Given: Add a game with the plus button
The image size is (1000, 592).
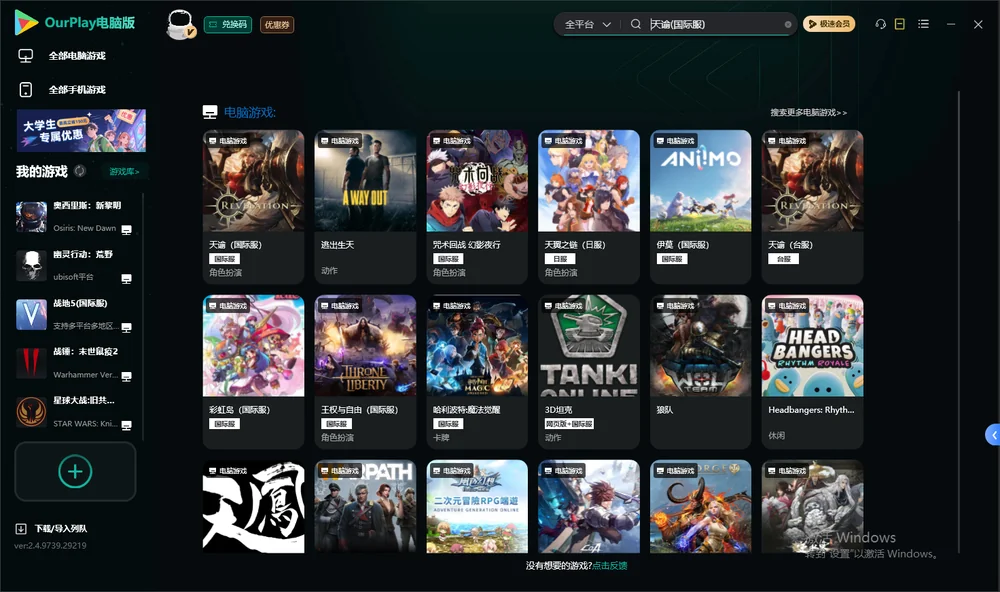Looking at the screenshot, I should point(75,471).
